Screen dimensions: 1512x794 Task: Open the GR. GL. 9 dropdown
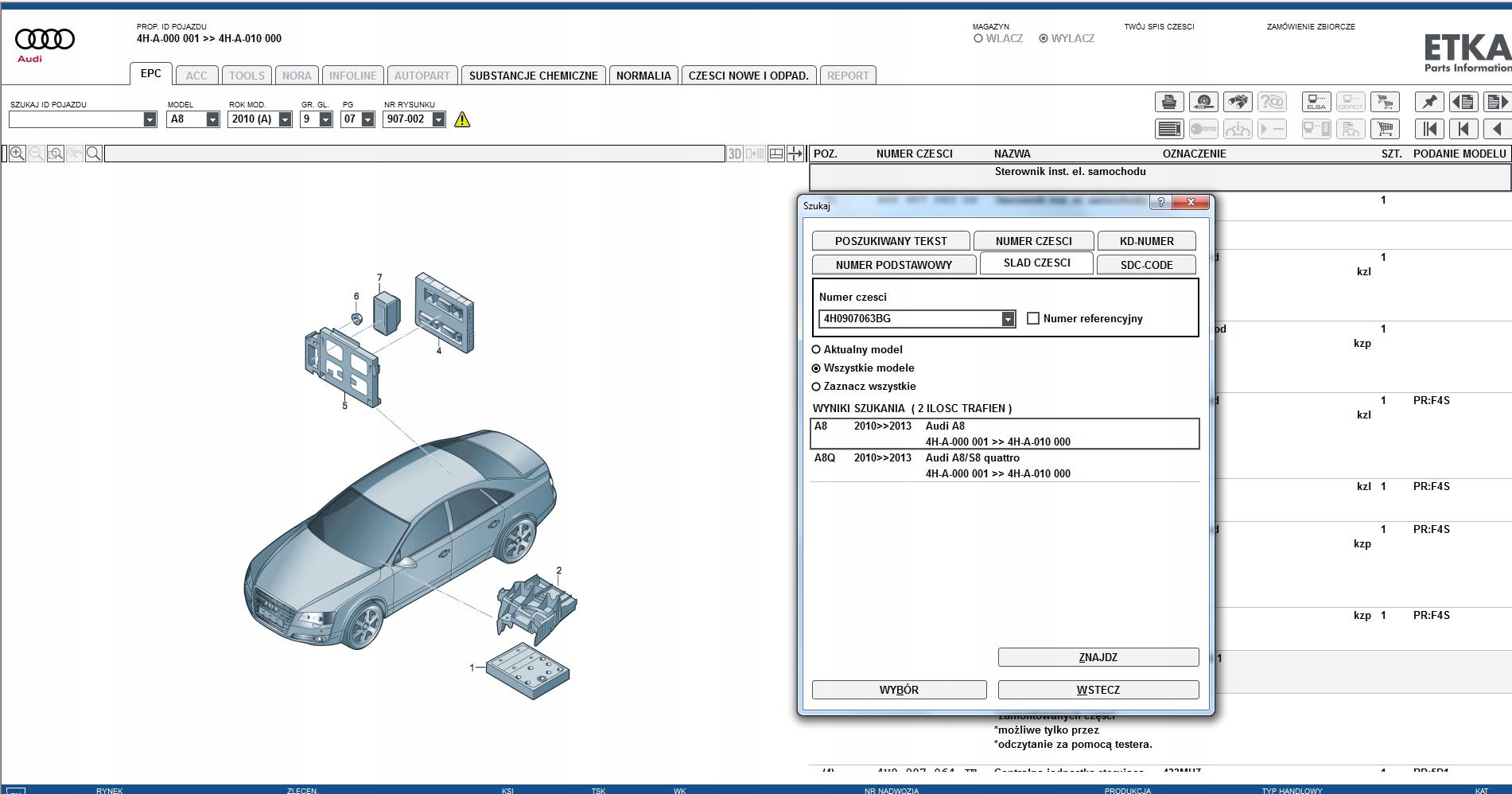[325, 119]
